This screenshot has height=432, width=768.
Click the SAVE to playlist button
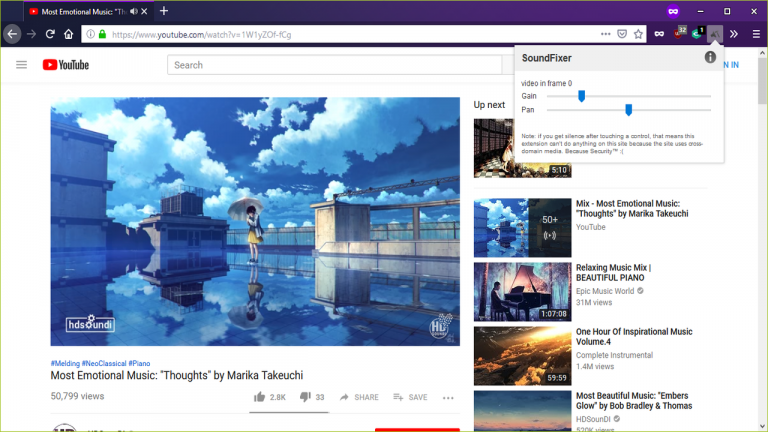(x=410, y=397)
